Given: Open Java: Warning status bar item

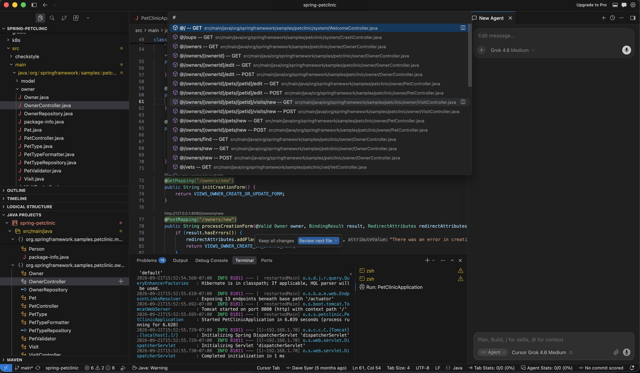Looking at the screenshot, I should (149, 368).
